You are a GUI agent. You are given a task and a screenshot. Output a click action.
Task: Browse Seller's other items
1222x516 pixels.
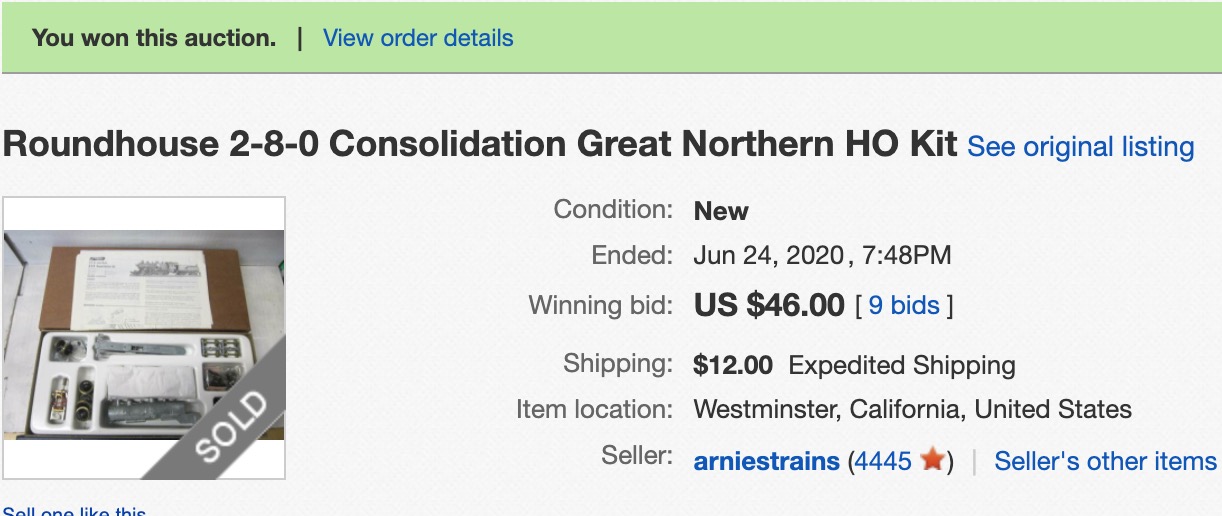[1105, 461]
